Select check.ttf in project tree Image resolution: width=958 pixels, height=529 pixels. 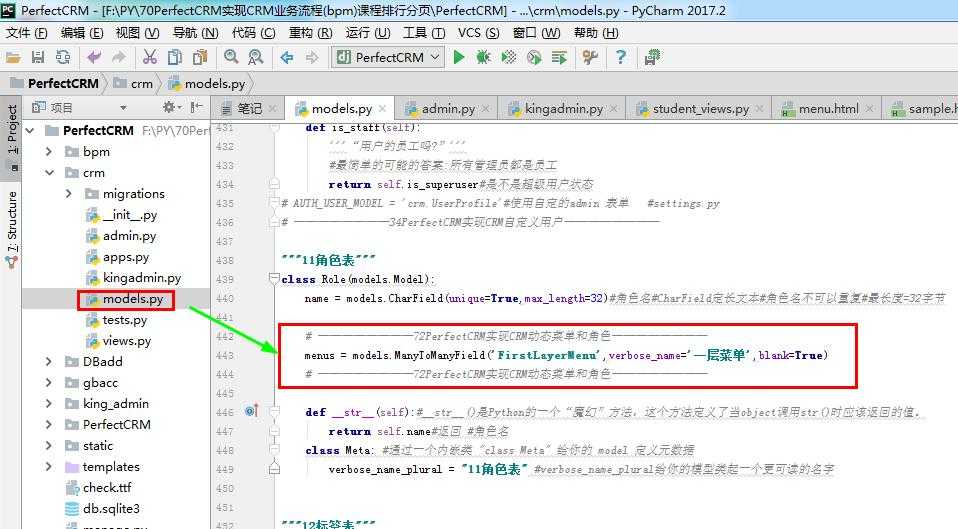point(107,488)
